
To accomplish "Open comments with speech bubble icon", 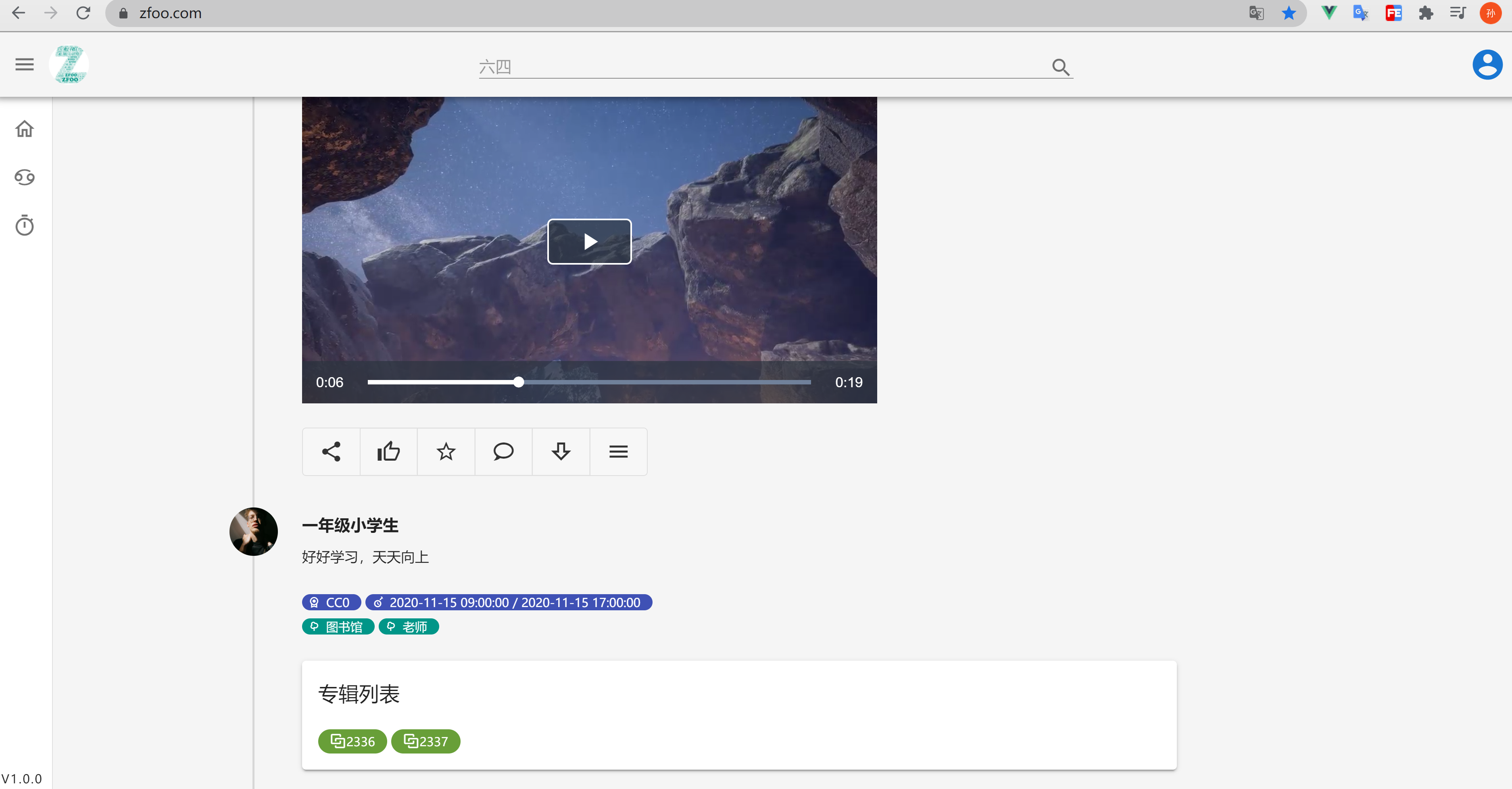I will [503, 451].
